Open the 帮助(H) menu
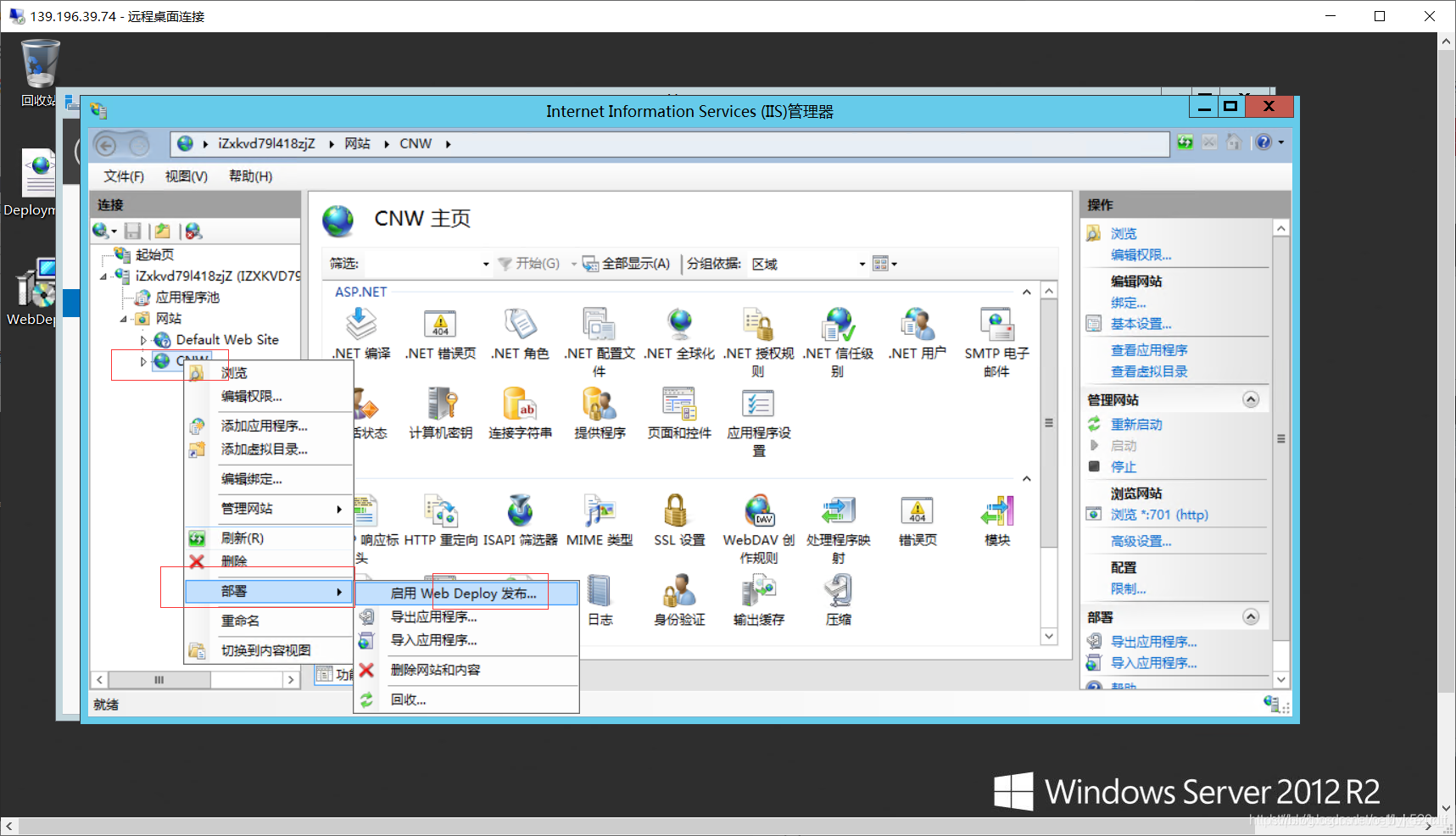 251,176
